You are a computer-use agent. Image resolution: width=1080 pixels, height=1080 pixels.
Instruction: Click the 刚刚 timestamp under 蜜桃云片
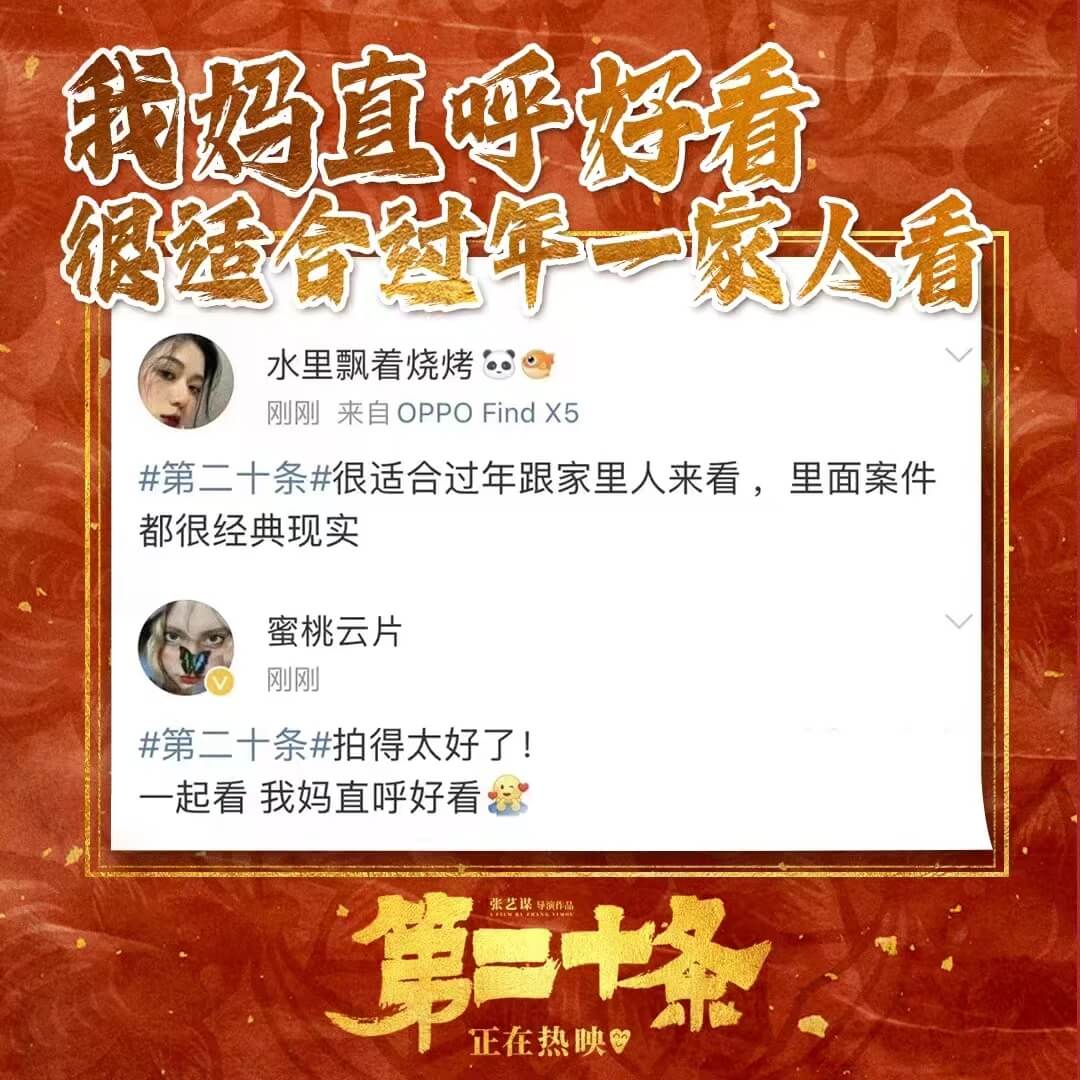pos(293,680)
